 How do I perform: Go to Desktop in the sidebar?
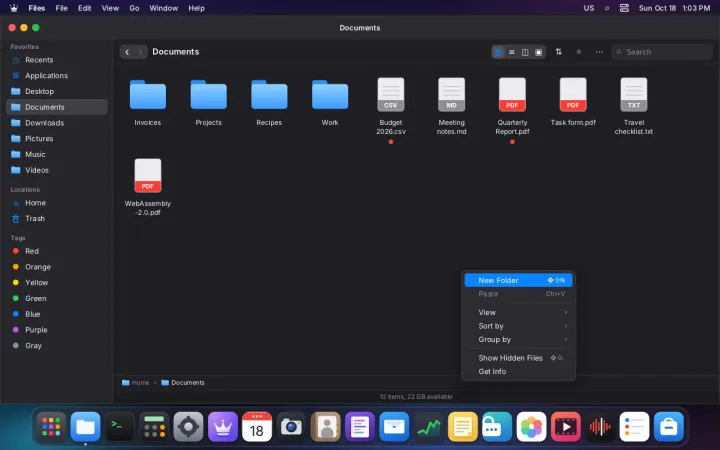coord(57,91)
